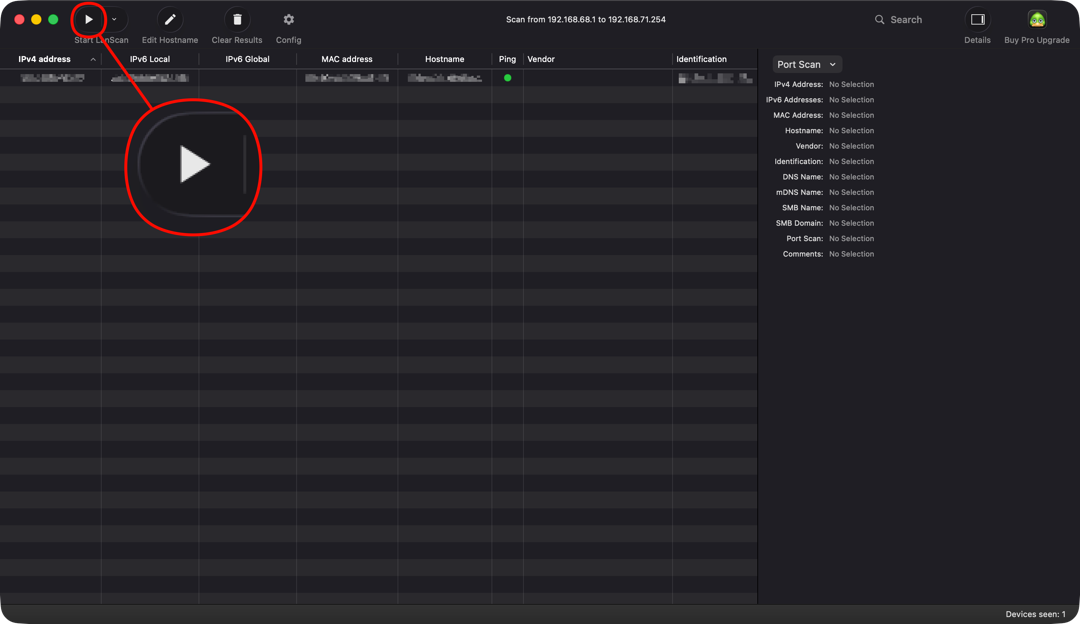Click the Start LanScan label
The image size is (1080, 624).
pyautogui.click(x=101, y=40)
